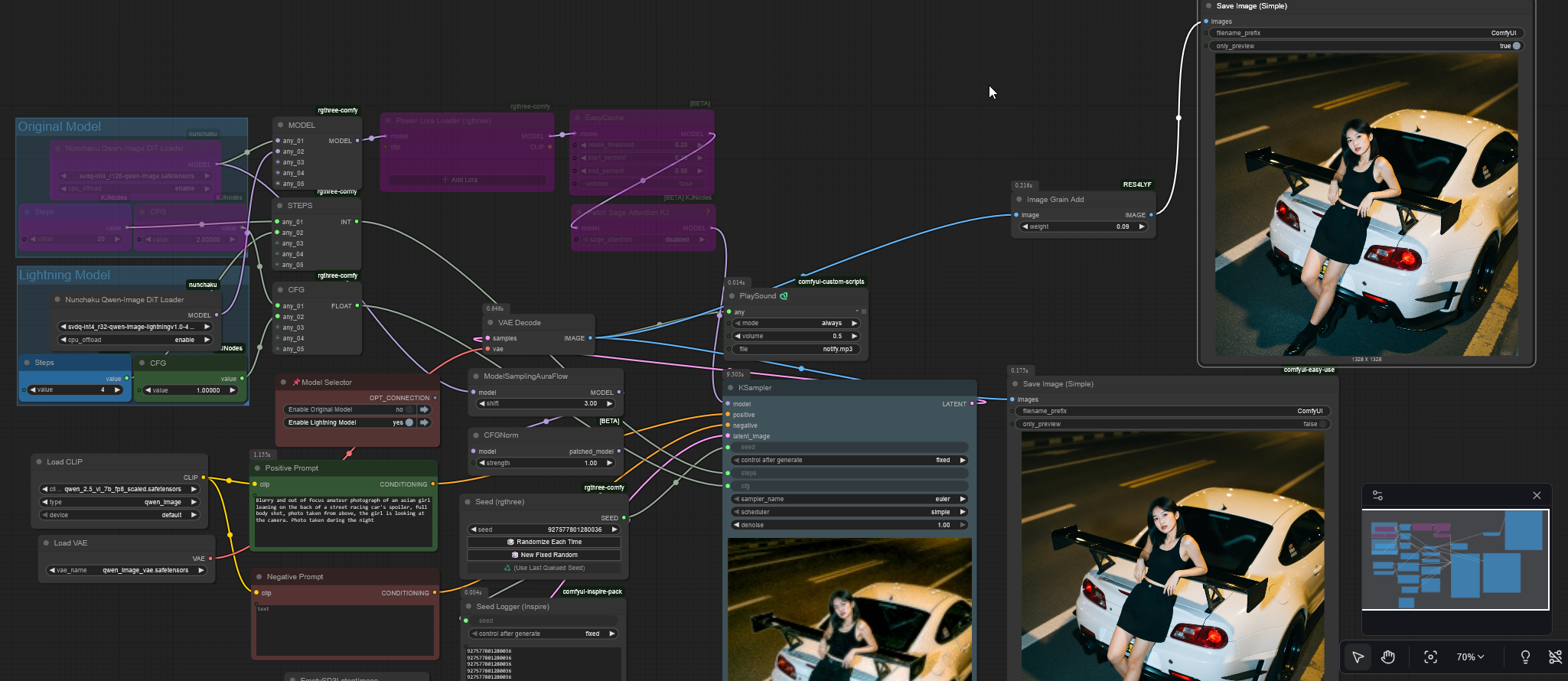Screen dimensions: 1568x681
Task: Close the minimap panel
Action: coord(1537,496)
